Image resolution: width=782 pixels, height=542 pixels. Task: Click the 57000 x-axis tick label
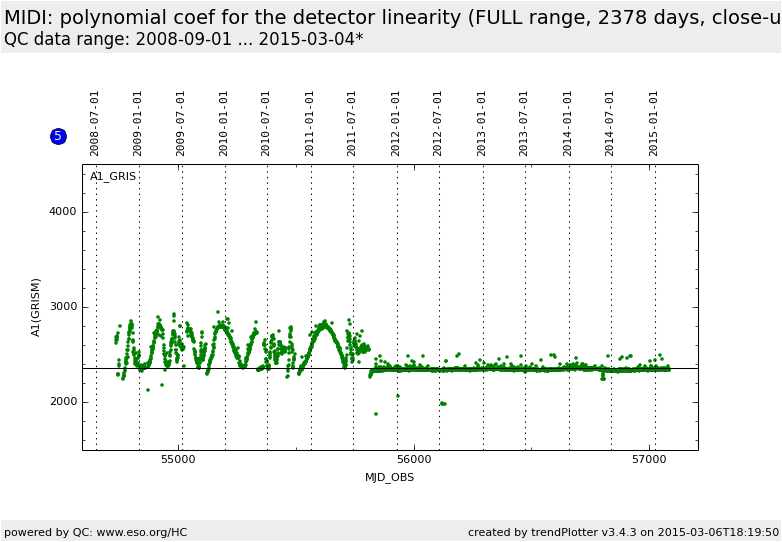(x=649, y=459)
